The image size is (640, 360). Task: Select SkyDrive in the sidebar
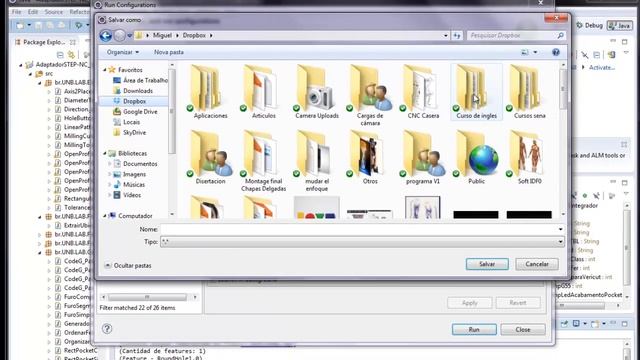[134, 133]
